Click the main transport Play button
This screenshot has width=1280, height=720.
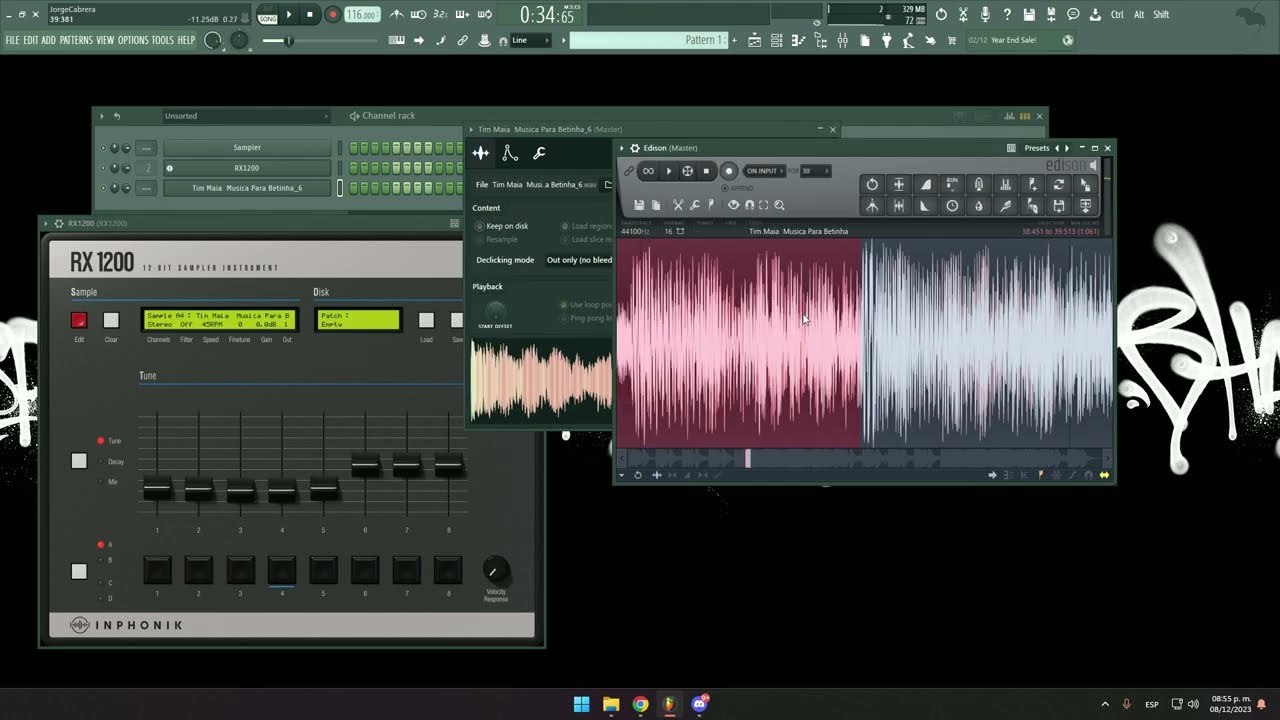tap(289, 14)
